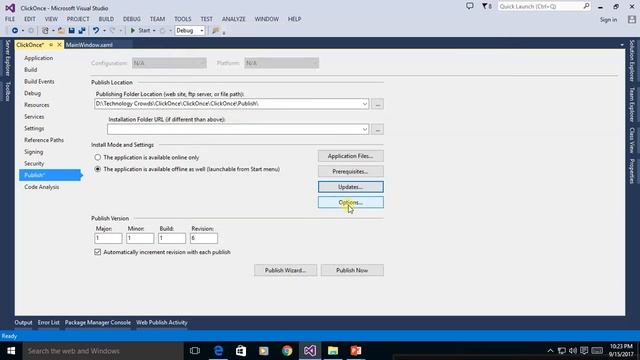Undo the last action with the undo icon
The image size is (640, 360).
point(96,31)
